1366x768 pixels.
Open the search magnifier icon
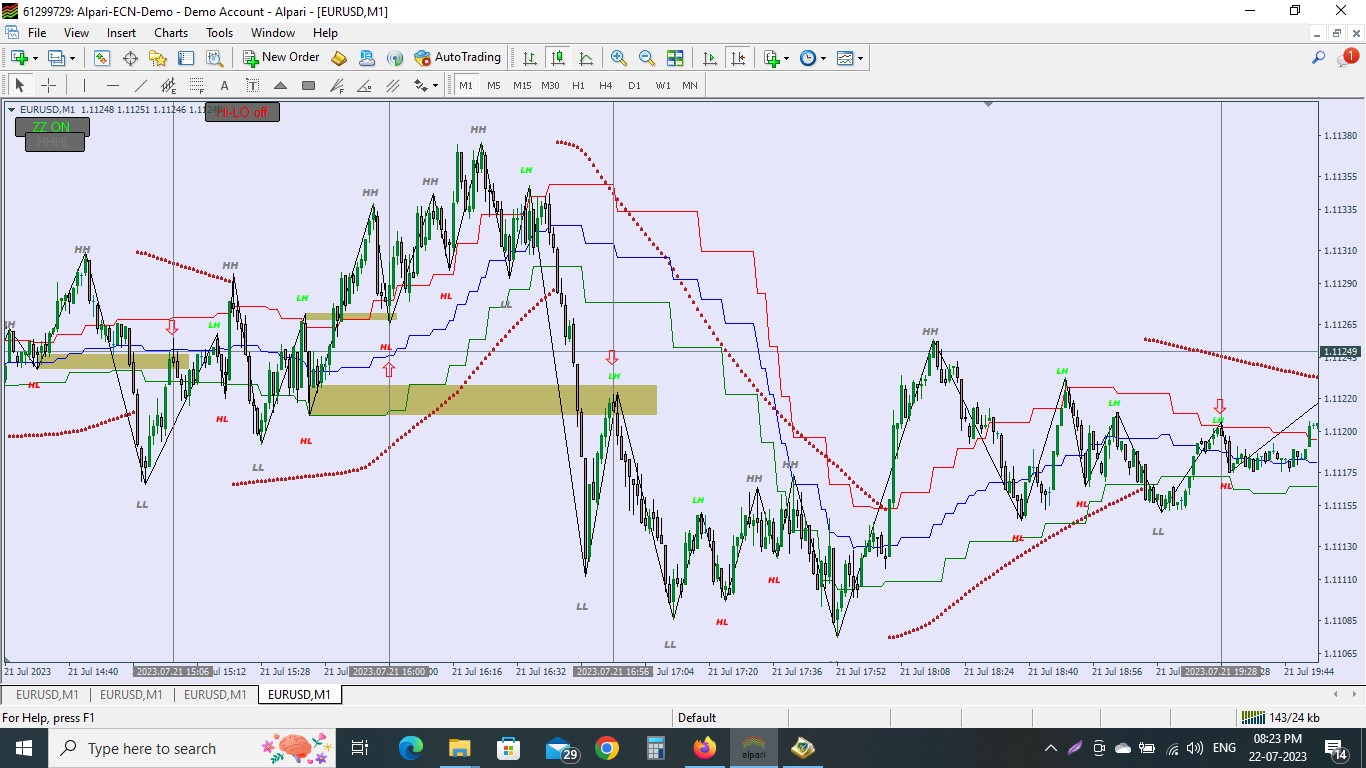(1319, 58)
